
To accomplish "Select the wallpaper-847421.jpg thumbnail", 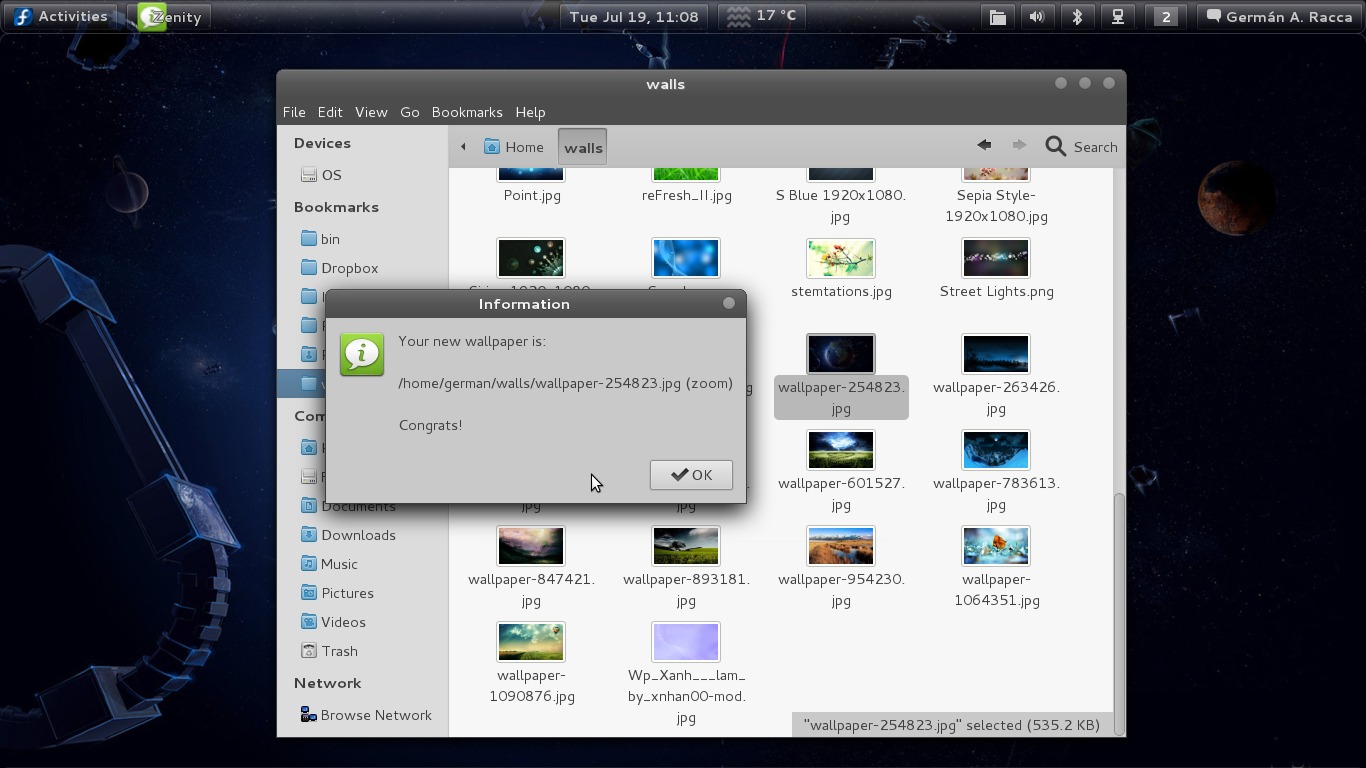I will point(531,546).
